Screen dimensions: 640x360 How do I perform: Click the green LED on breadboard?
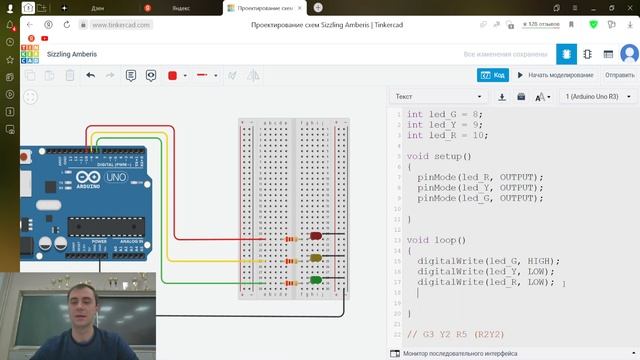(316, 280)
